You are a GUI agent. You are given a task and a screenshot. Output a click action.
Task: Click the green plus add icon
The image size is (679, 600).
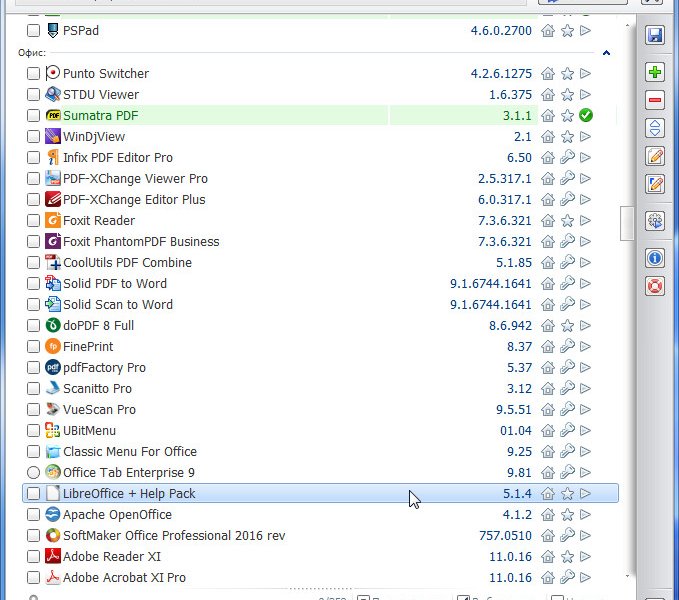click(655, 72)
